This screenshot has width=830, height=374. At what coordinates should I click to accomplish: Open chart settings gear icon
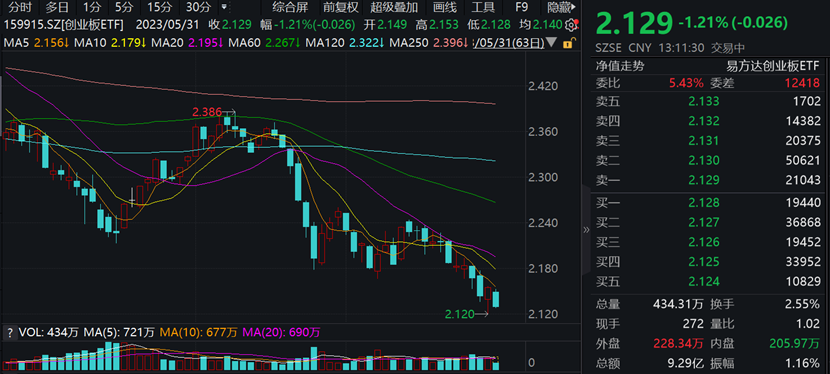[x=570, y=25]
